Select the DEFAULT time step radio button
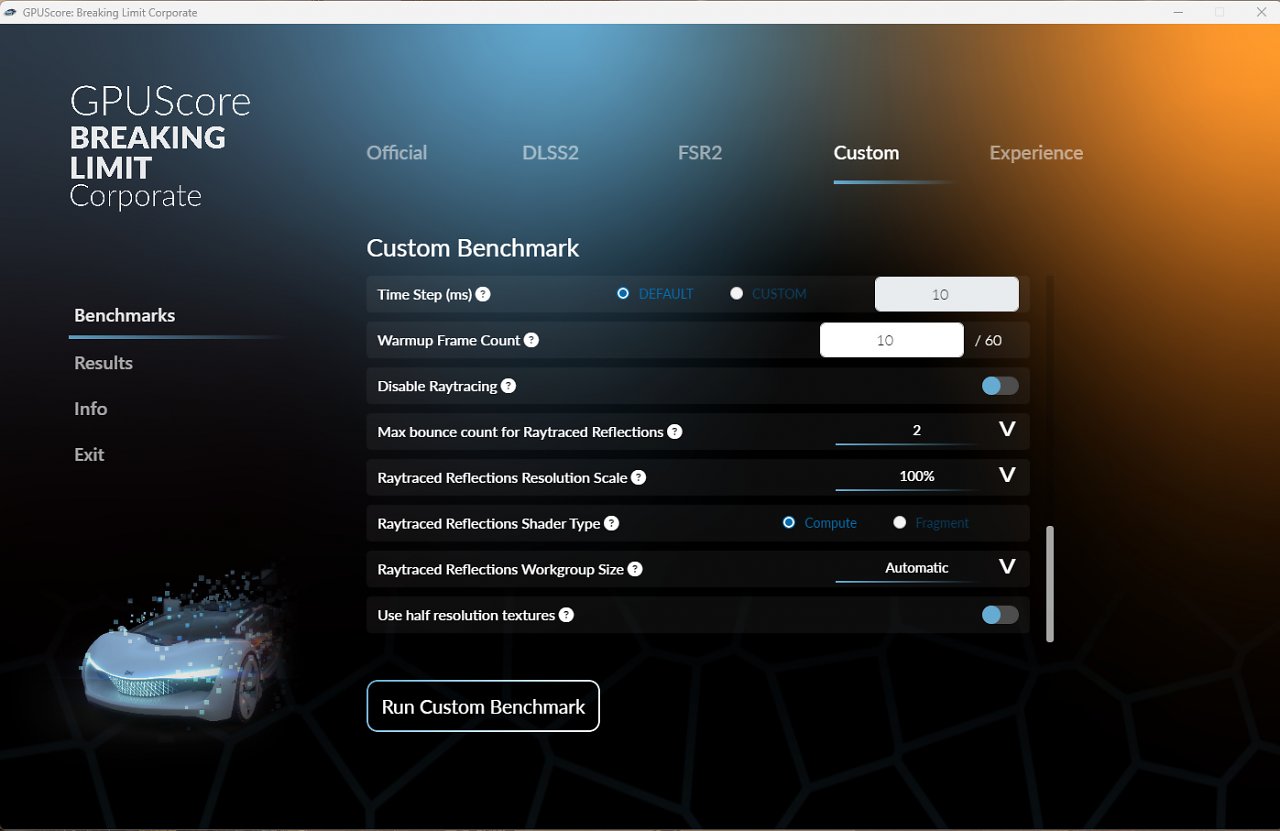The width and height of the screenshot is (1280, 831). point(623,294)
